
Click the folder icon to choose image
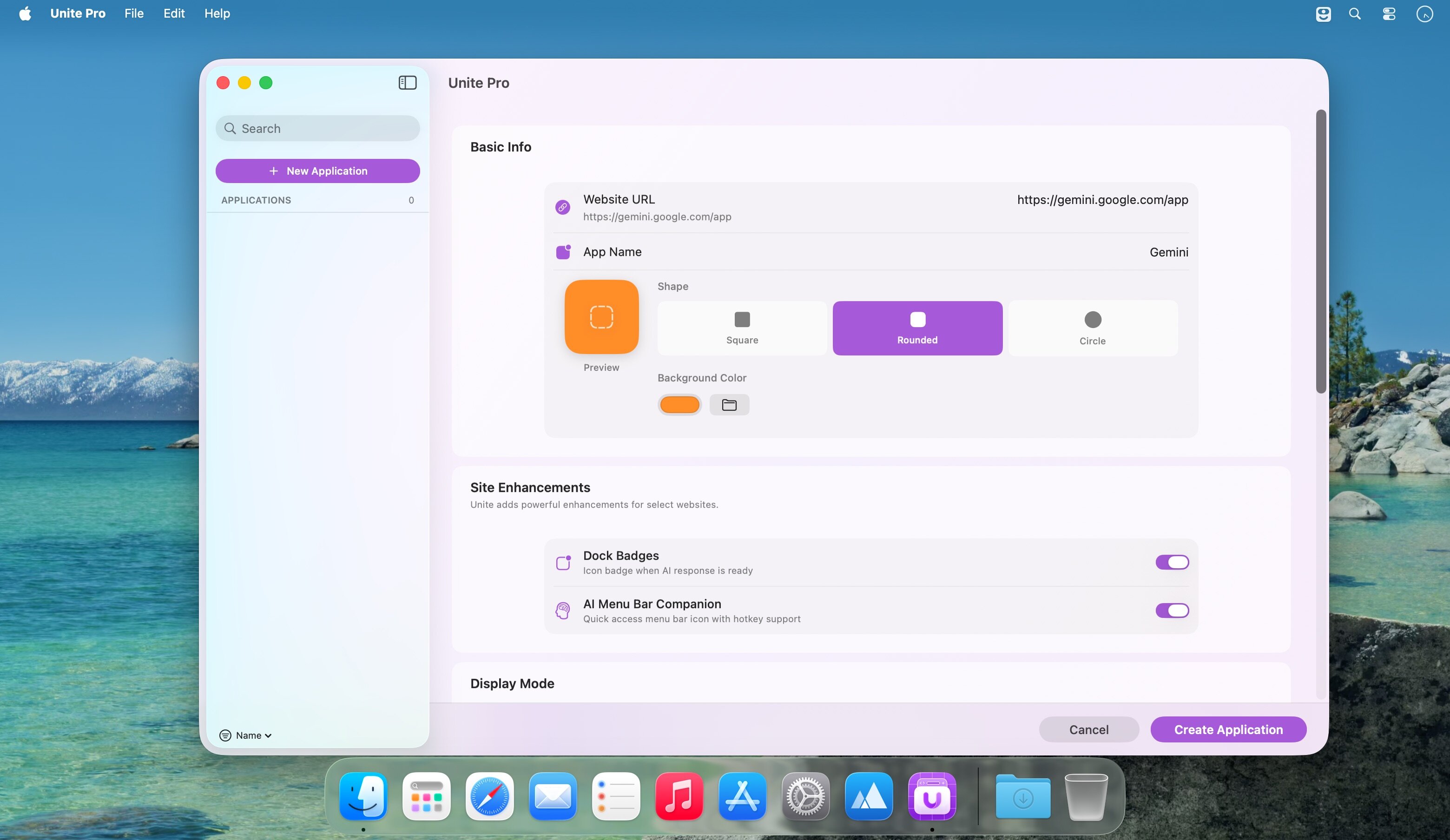[x=729, y=405]
